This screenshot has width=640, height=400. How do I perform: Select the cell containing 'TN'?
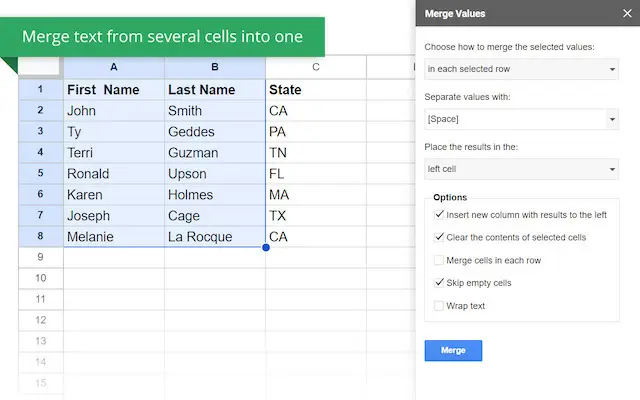(316, 153)
